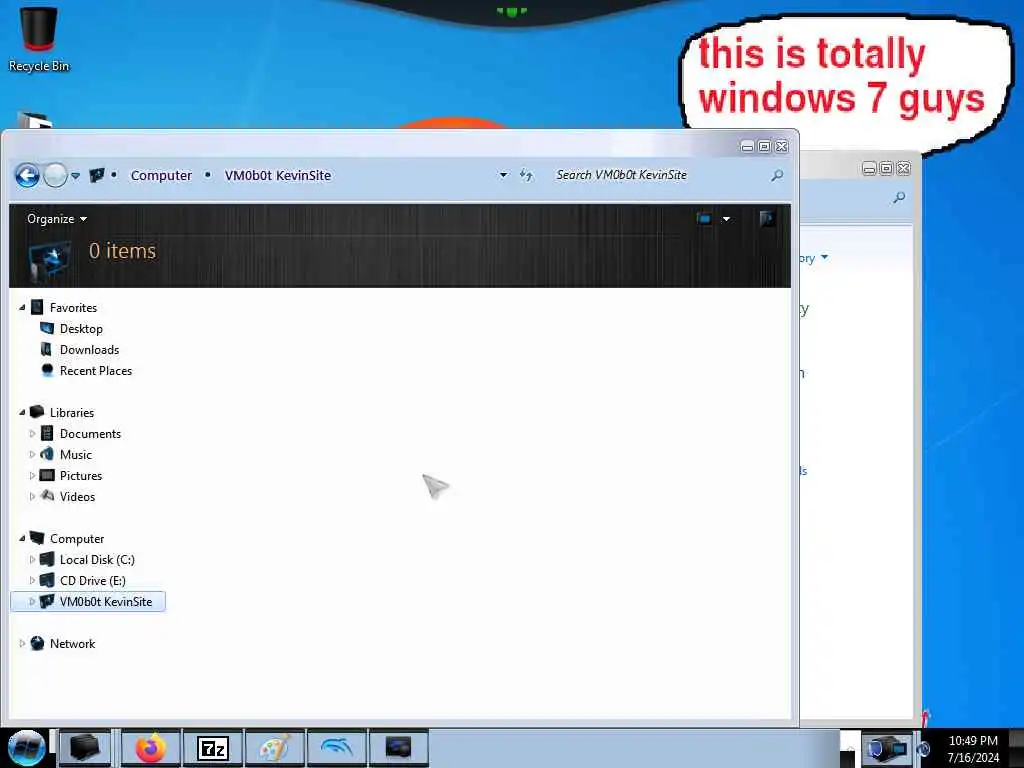The width and height of the screenshot is (1024, 768).
Task: Open the Documents library
Action: [90, 434]
